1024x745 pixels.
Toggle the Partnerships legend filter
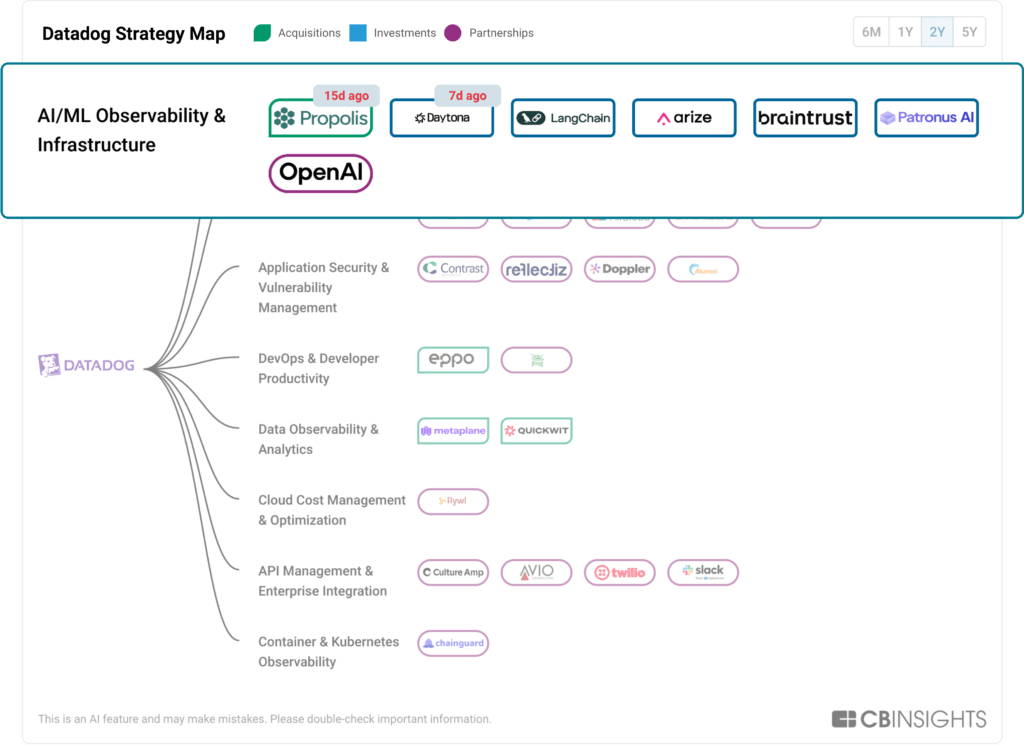(x=489, y=33)
